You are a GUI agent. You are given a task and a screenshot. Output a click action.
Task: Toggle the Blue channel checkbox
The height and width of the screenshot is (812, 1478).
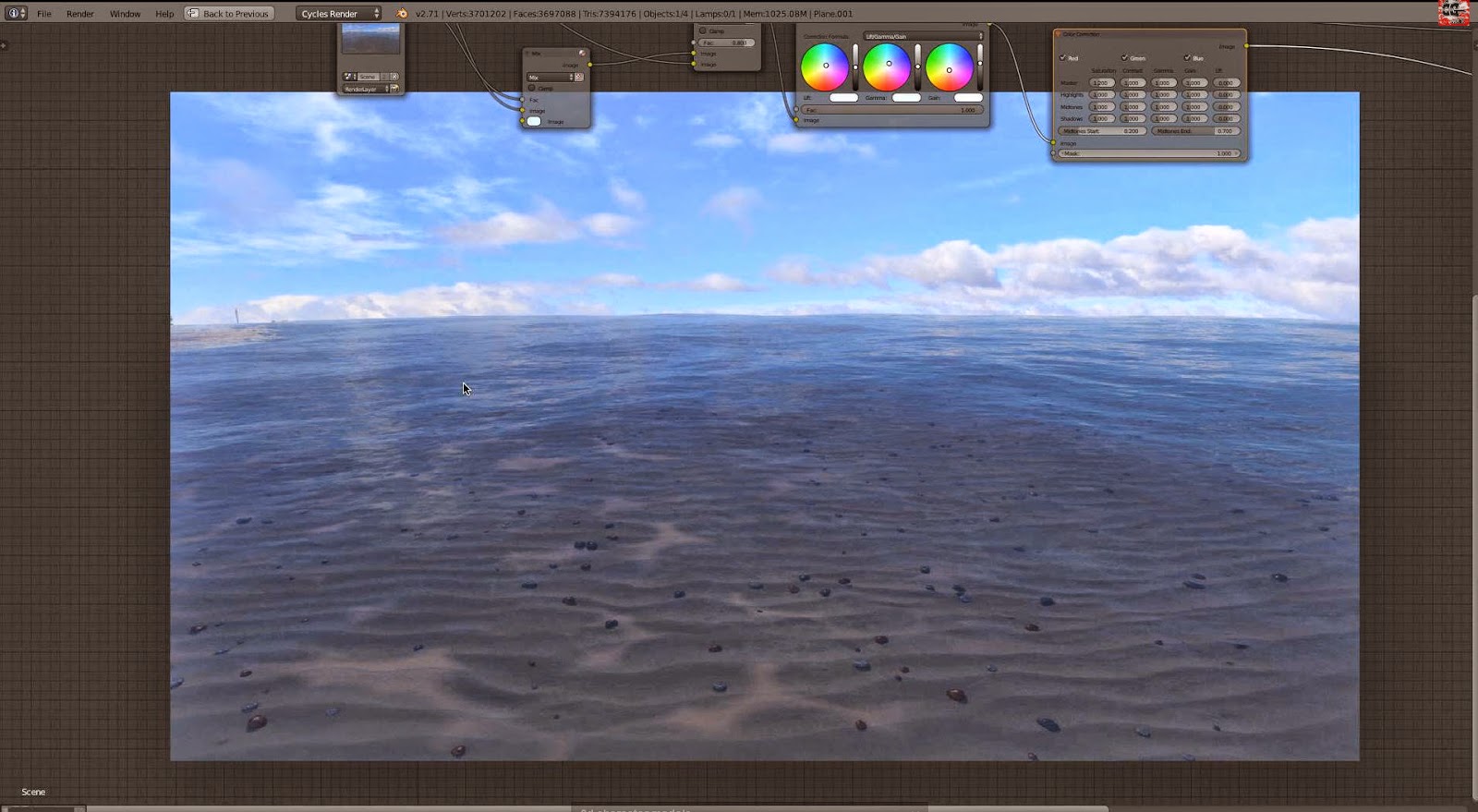pyautogui.click(x=1186, y=57)
